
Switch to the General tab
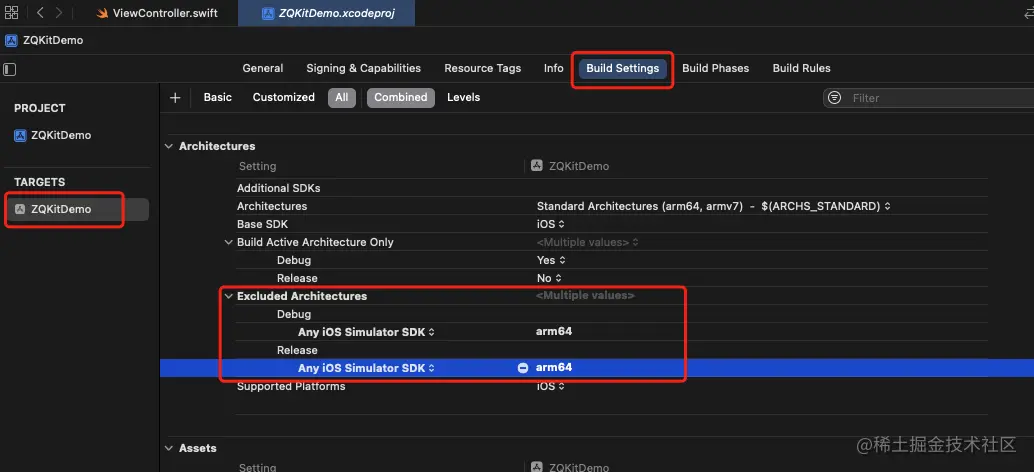tap(262, 68)
